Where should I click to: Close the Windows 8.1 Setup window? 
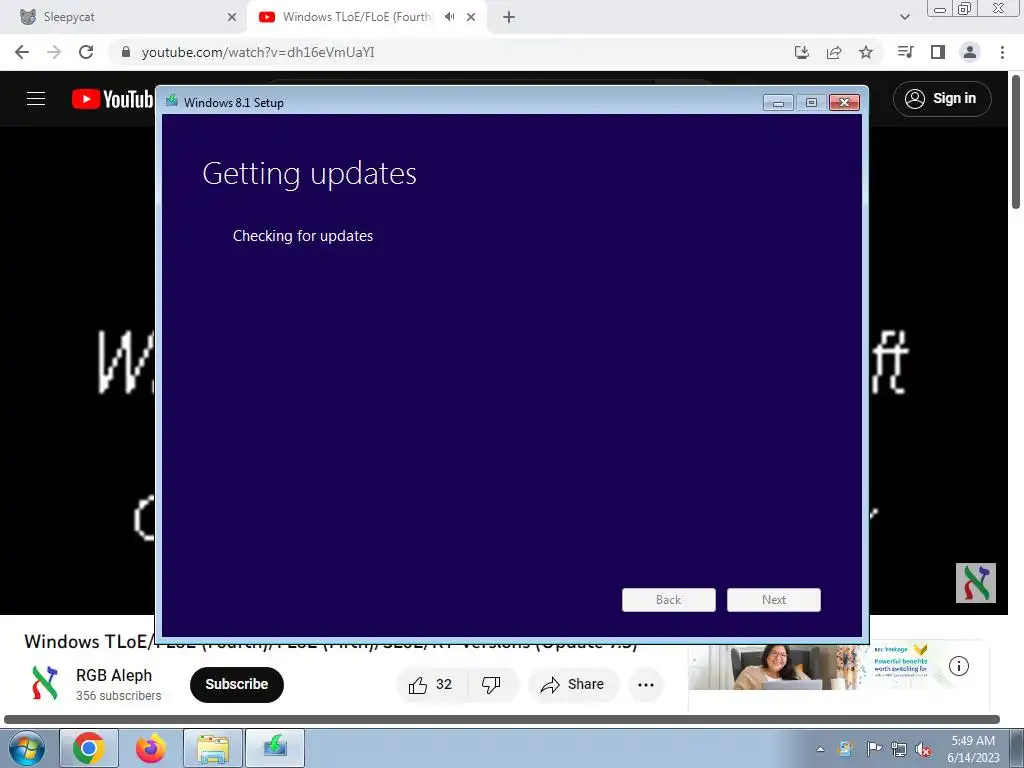point(844,103)
